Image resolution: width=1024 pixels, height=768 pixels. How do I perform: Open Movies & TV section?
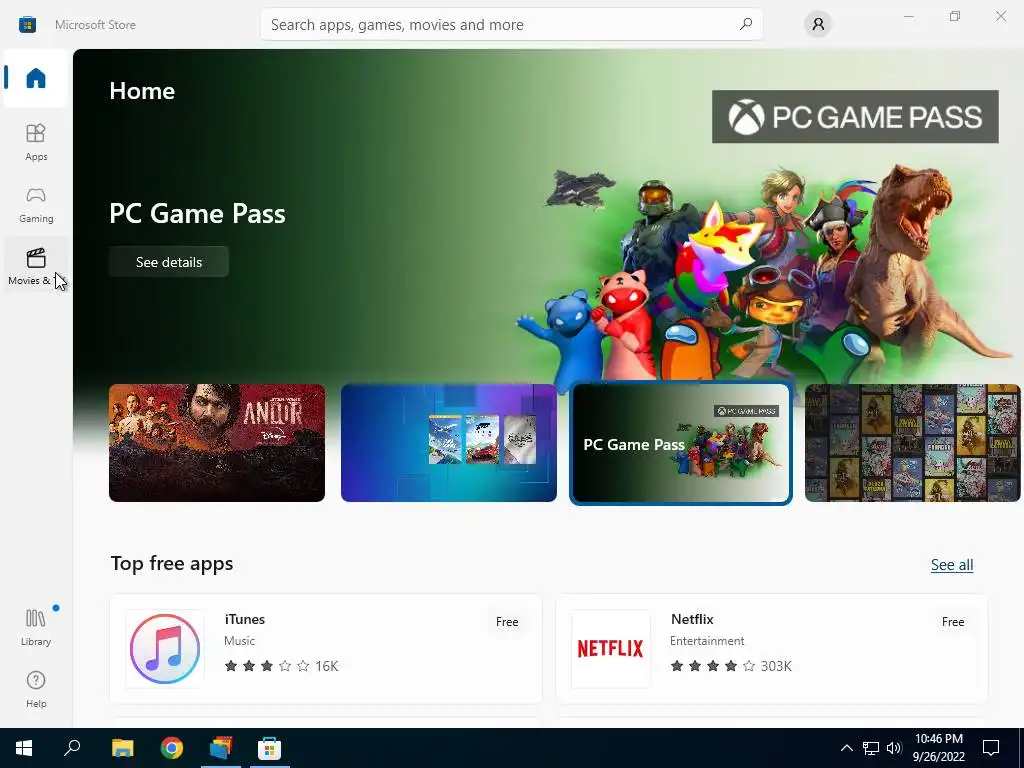pyautogui.click(x=36, y=266)
